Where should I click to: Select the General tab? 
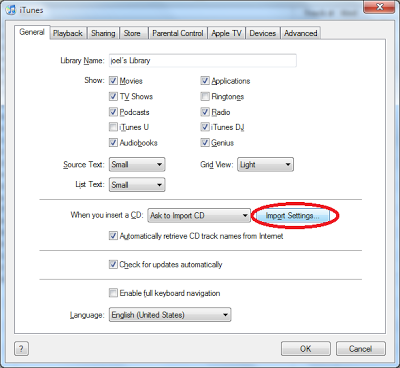click(32, 32)
